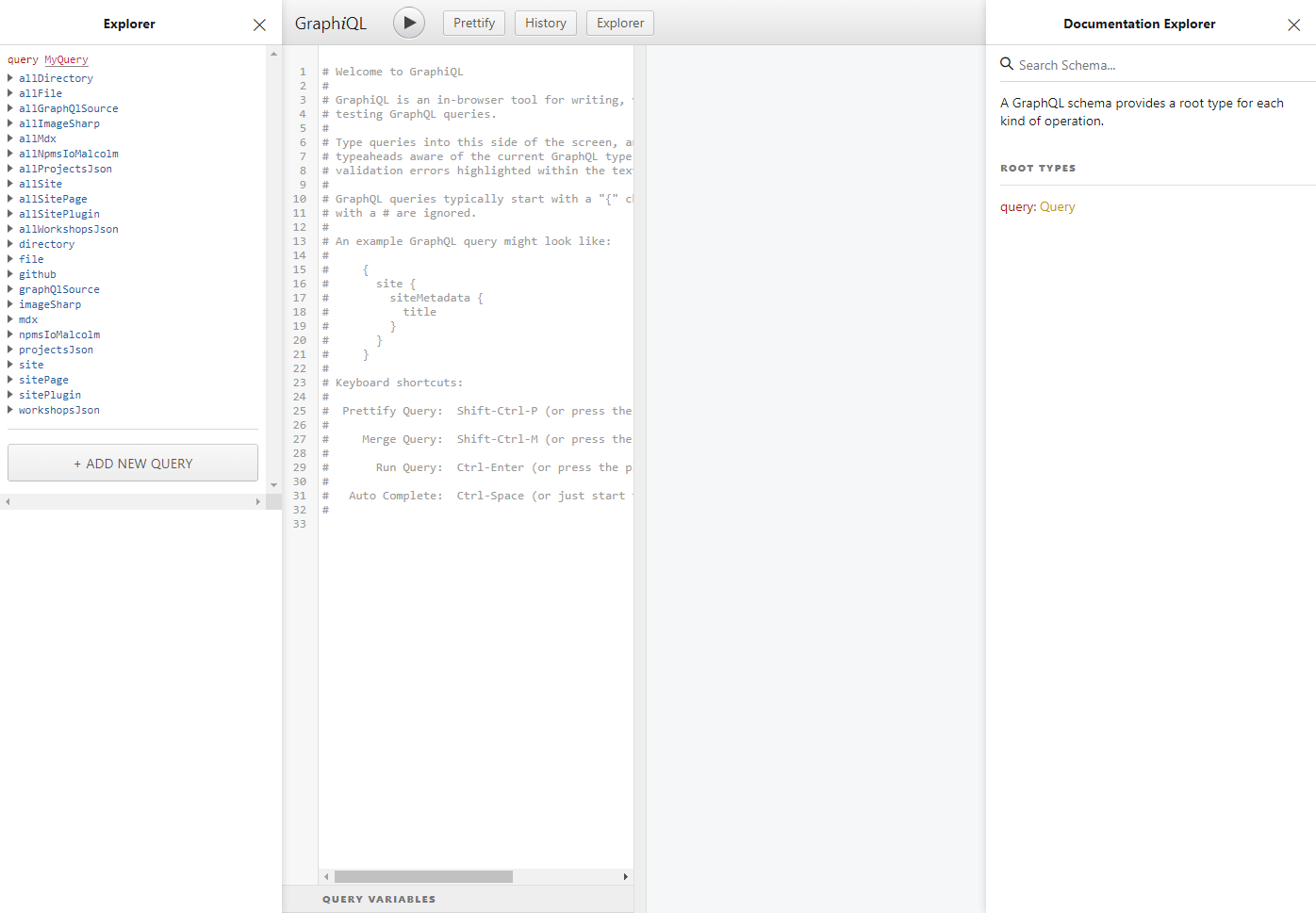Rename the MyQuery query name
Viewport: 1316px width, 913px height.
pos(66,59)
